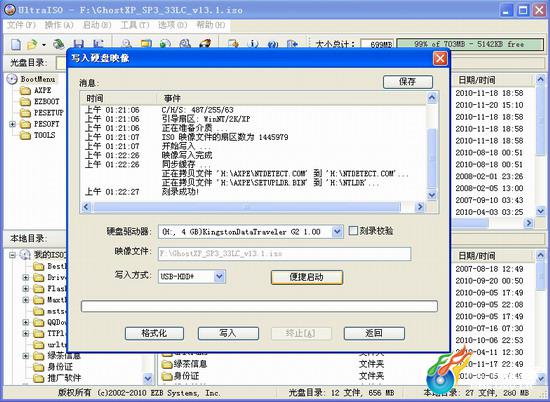
Task: Click the 便捷启动 button
Action: (x=307, y=277)
